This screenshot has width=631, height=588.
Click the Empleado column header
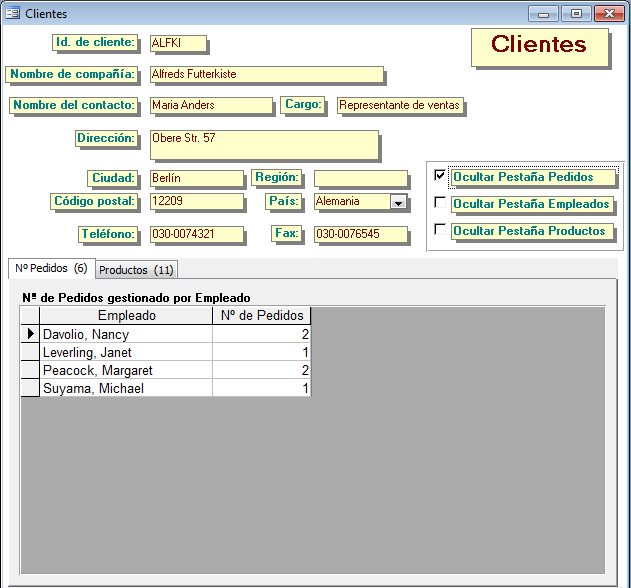(126, 316)
